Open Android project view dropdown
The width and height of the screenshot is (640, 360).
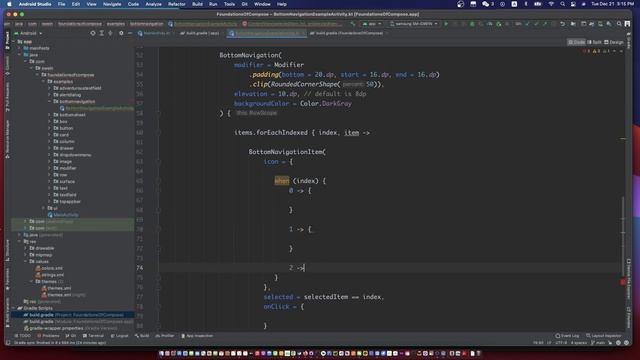point(28,33)
